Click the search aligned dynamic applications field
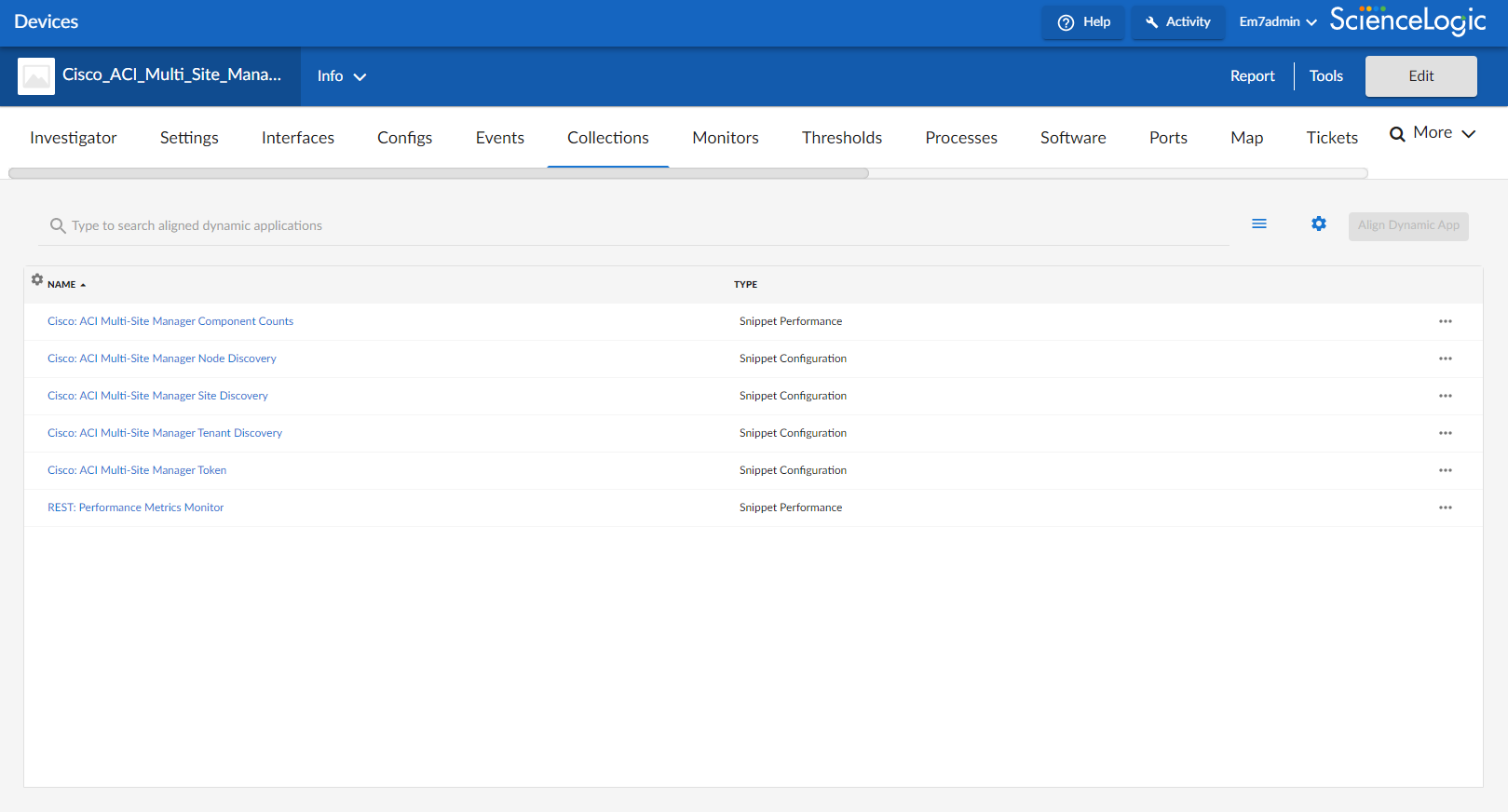This screenshot has width=1508, height=812. click(x=633, y=225)
